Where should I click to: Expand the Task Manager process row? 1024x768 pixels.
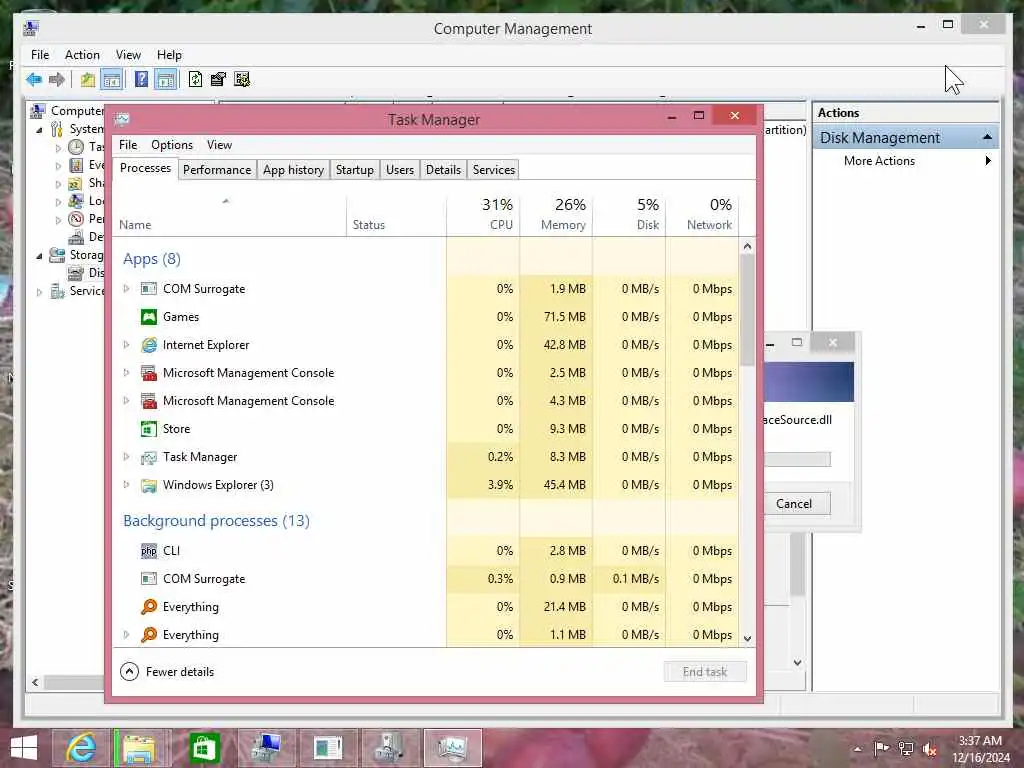tap(127, 457)
